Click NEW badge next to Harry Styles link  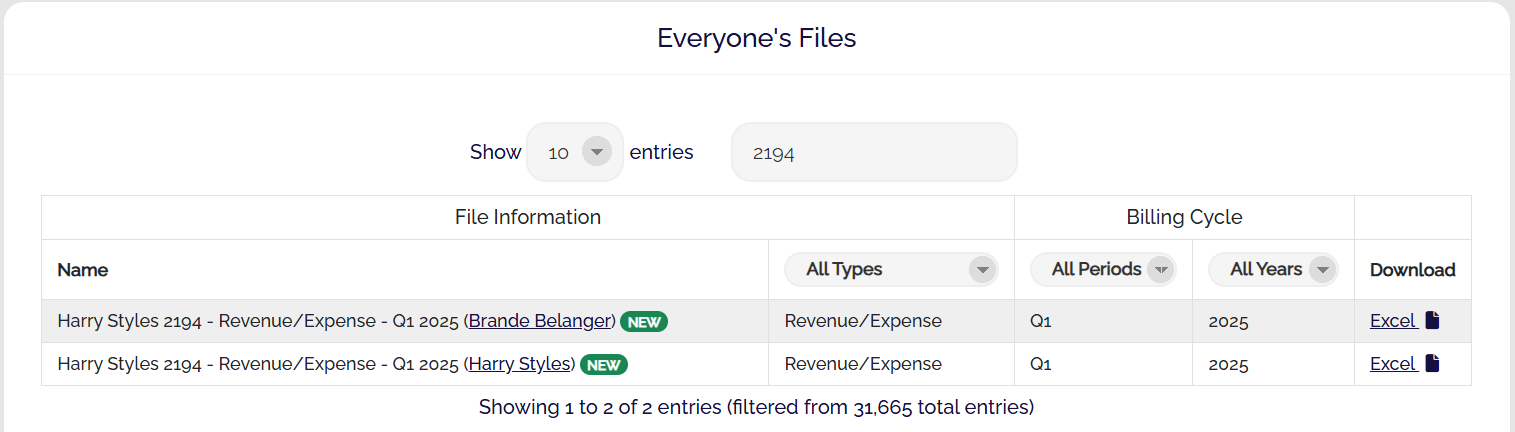point(603,365)
